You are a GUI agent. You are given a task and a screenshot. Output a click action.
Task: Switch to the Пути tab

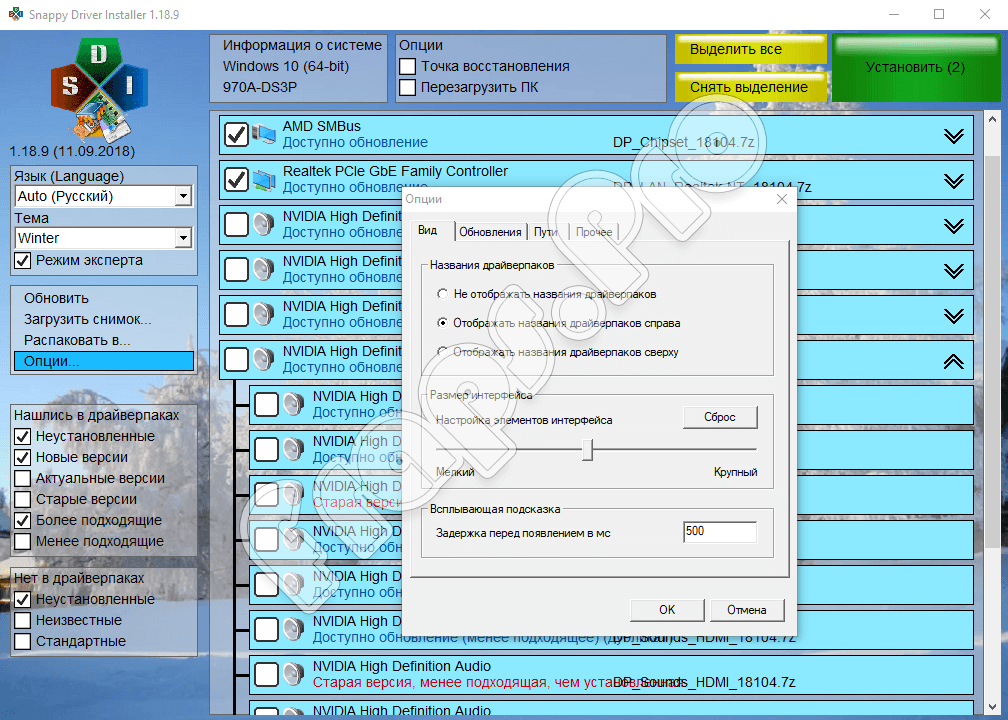click(546, 232)
